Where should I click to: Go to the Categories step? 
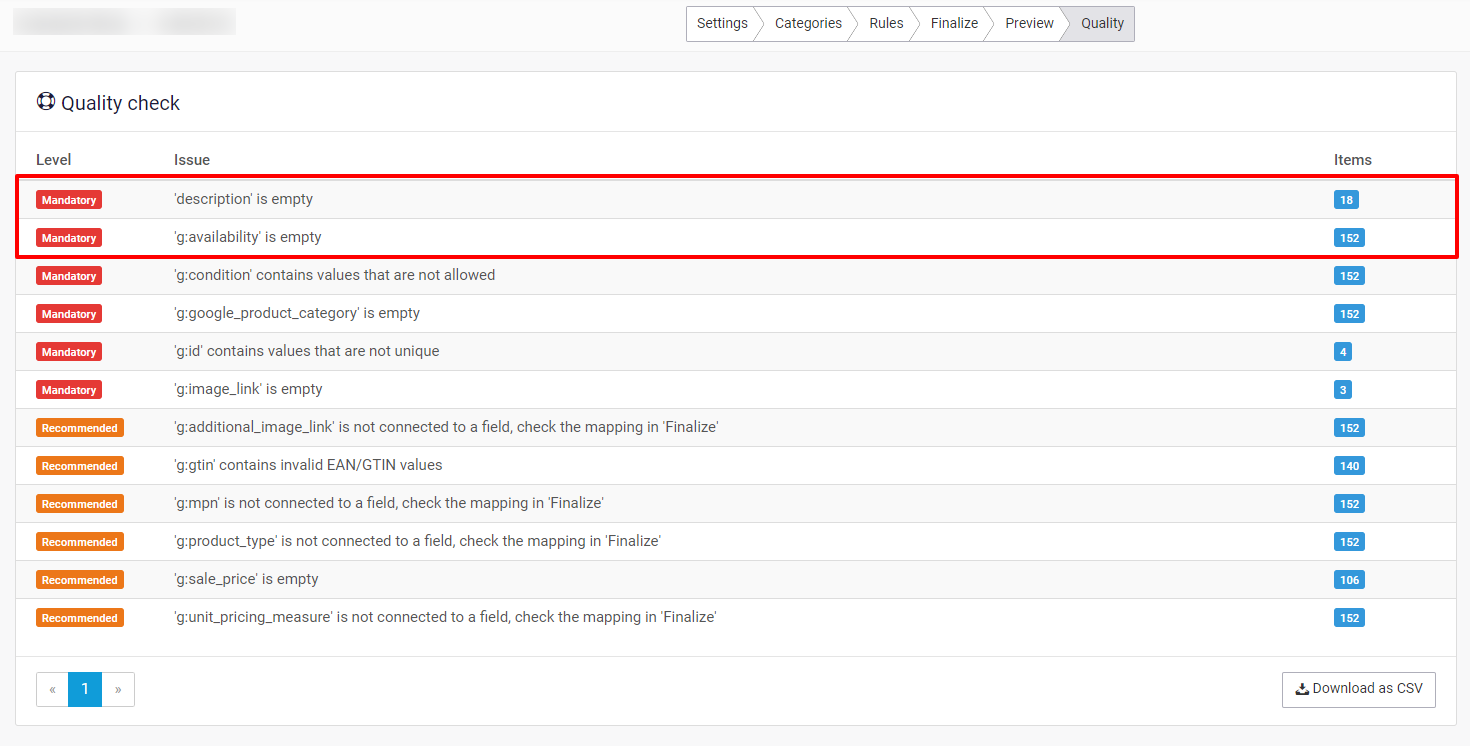[x=808, y=24]
